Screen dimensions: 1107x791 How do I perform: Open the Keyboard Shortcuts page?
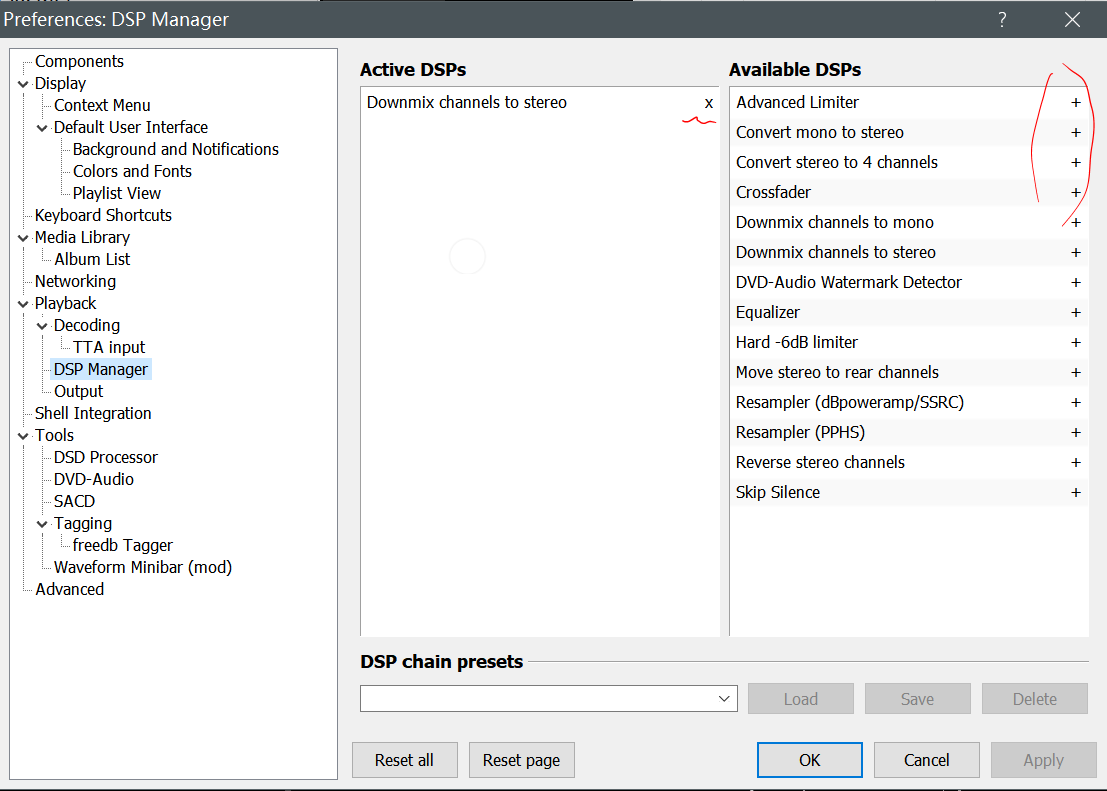click(x=103, y=215)
